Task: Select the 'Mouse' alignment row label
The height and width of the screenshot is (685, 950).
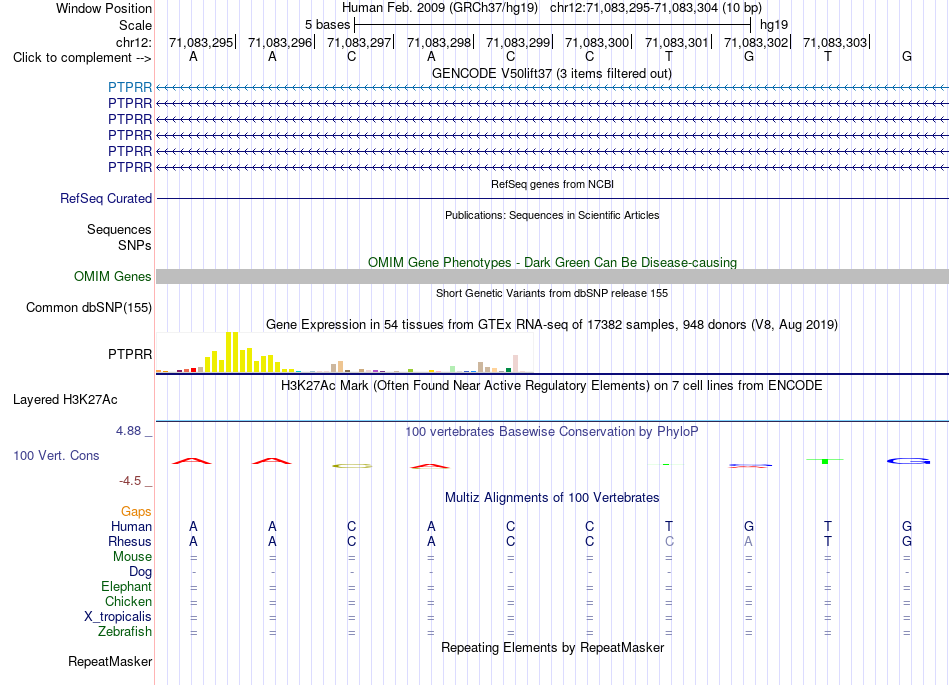Action: [x=132, y=557]
